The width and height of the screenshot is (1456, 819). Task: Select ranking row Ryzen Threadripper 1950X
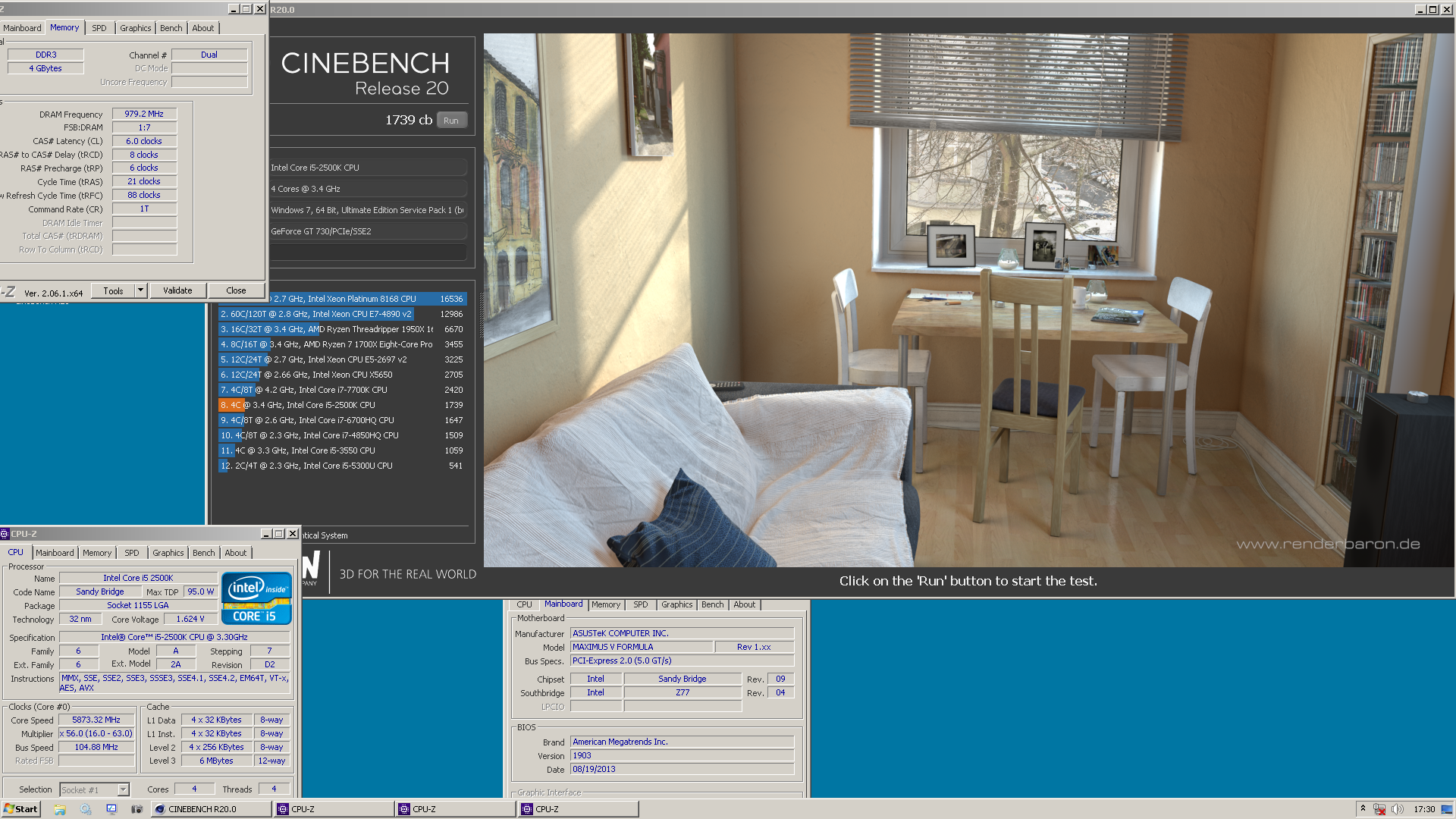click(342, 329)
